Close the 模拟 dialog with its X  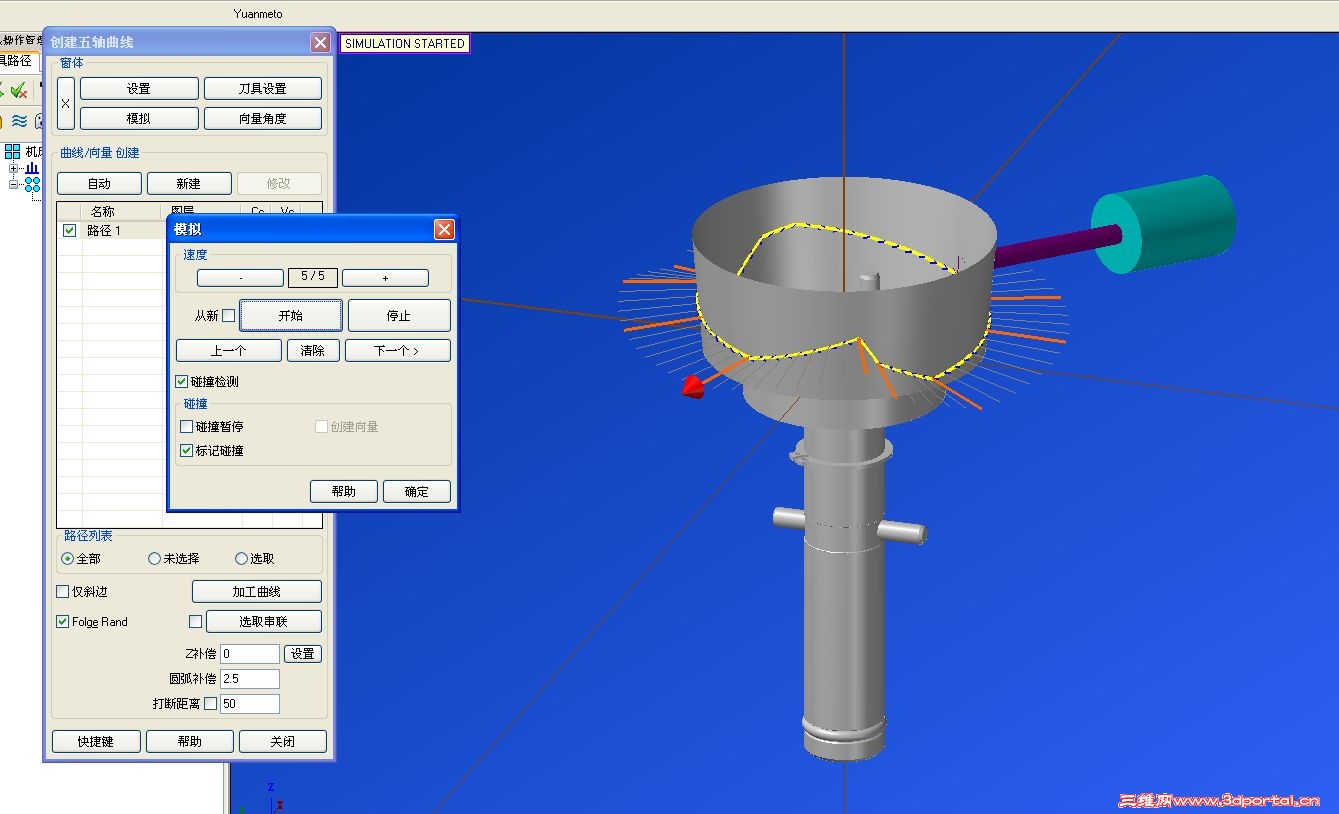point(444,230)
